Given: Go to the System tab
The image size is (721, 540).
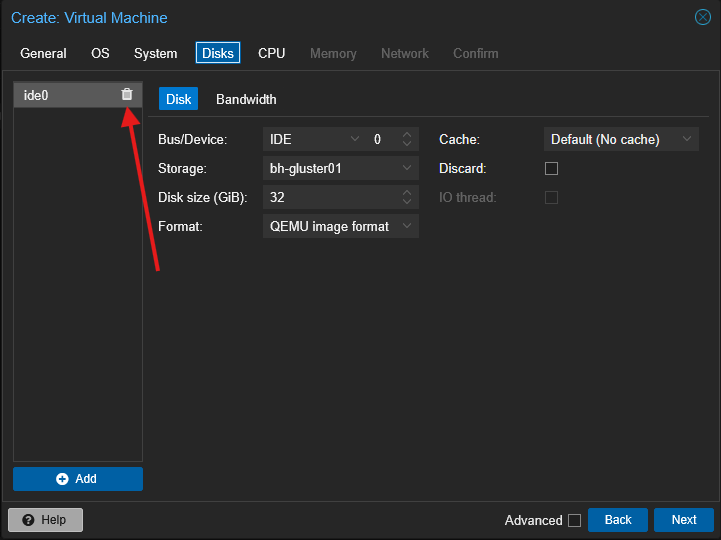Looking at the screenshot, I should 155,53.
